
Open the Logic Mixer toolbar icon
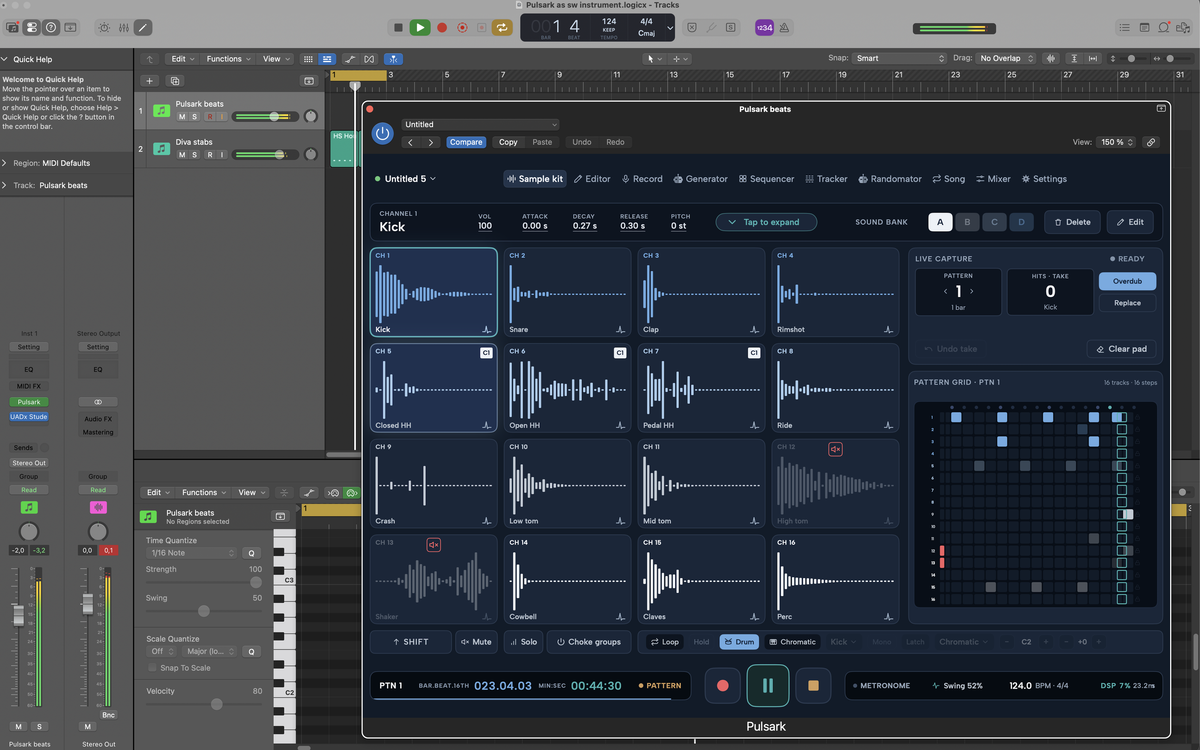[x=124, y=28]
